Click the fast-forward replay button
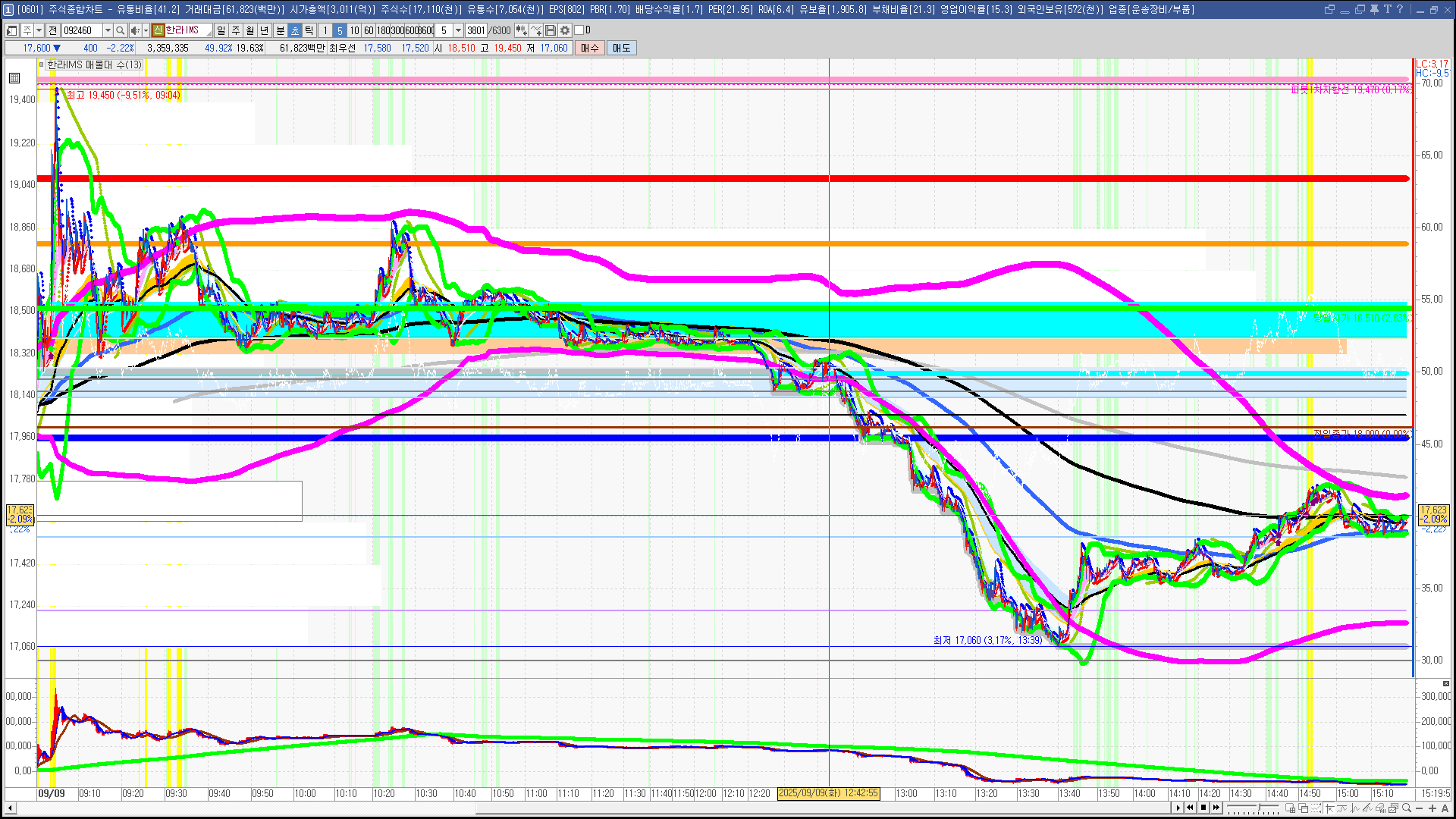Viewport: 1456px width, 819px height. pos(1216,808)
